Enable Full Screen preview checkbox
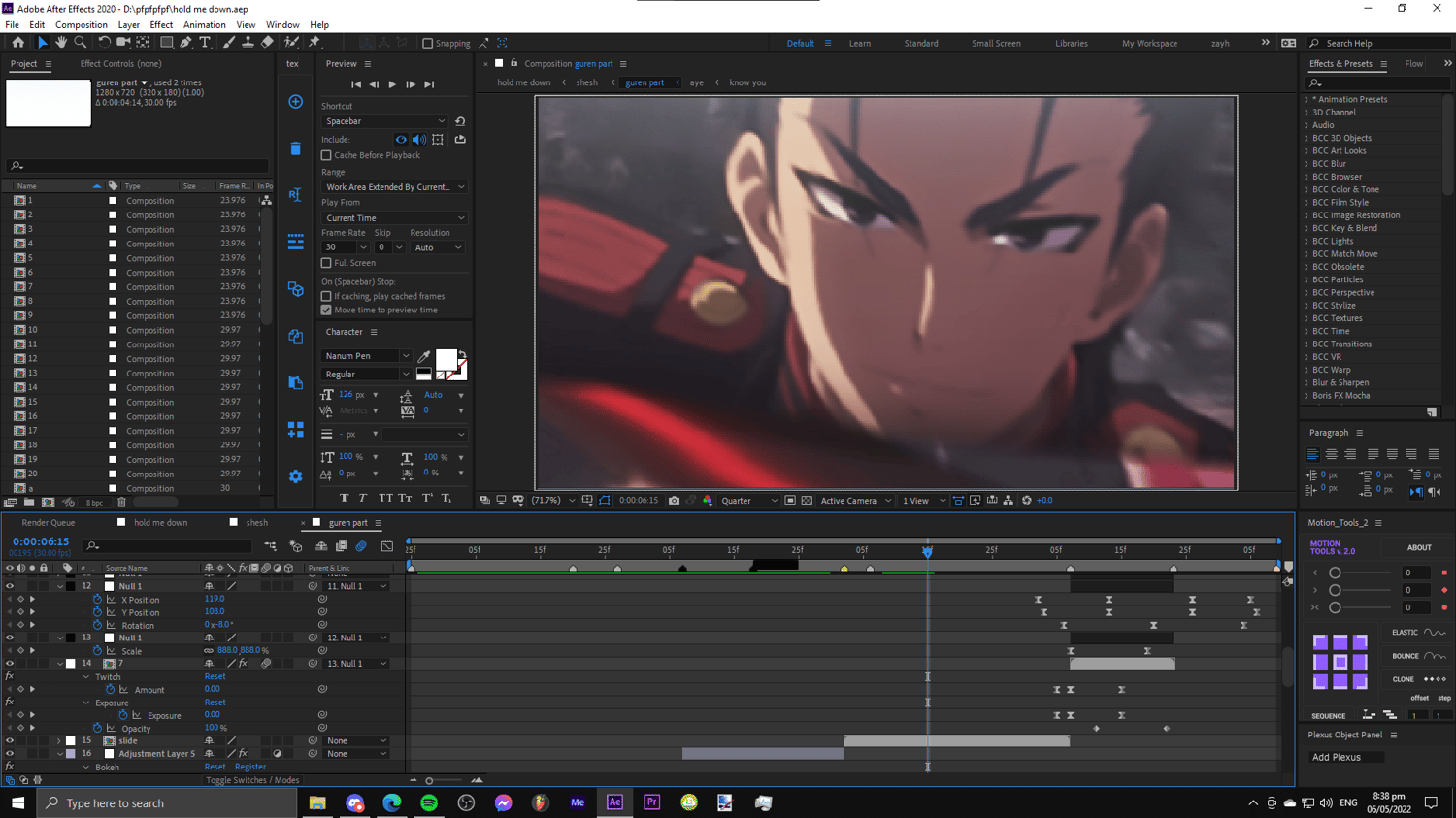Image resolution: width=1456 pixels, height=818 pixels. point(326,263)
